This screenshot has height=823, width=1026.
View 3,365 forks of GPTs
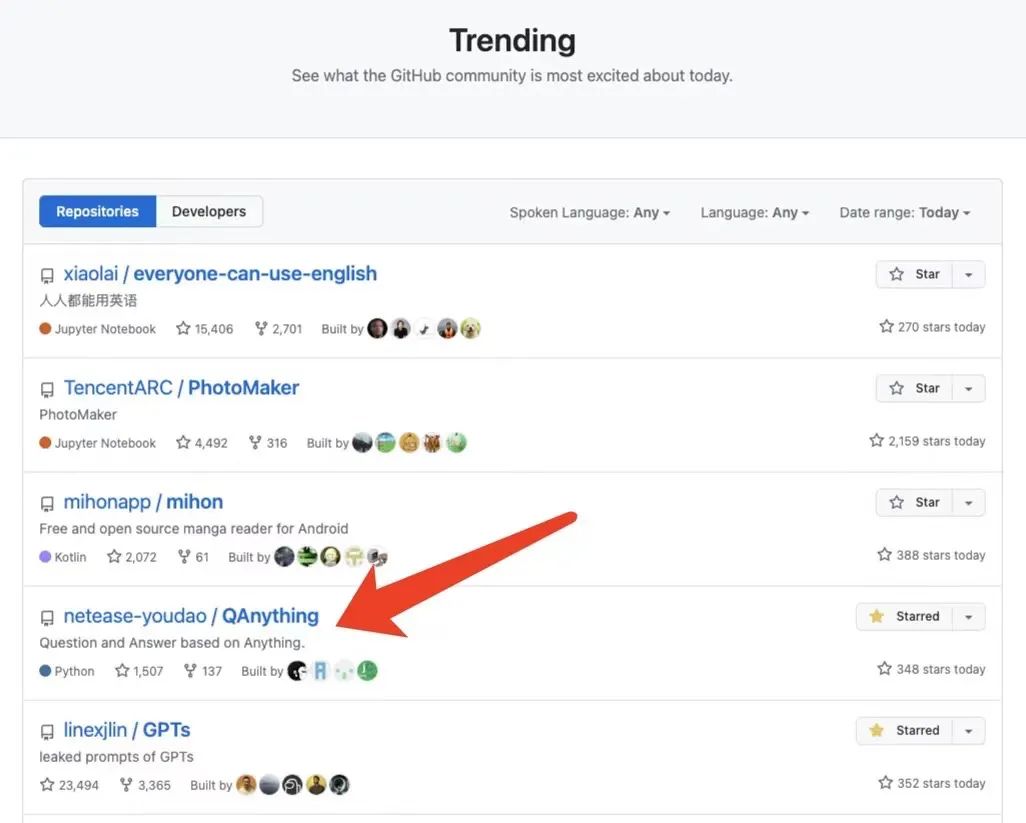coord(146,784)
